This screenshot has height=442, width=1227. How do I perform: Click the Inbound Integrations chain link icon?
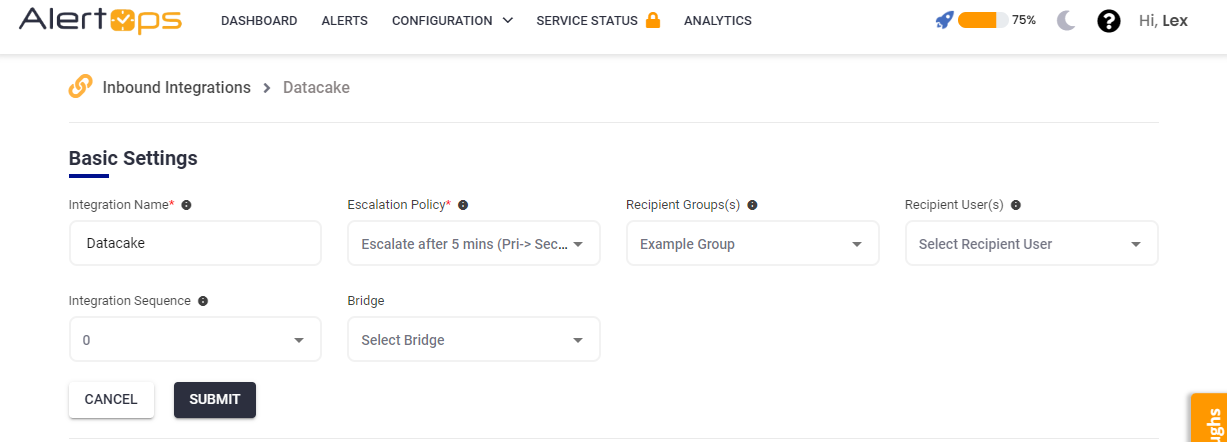click(81, 87)
